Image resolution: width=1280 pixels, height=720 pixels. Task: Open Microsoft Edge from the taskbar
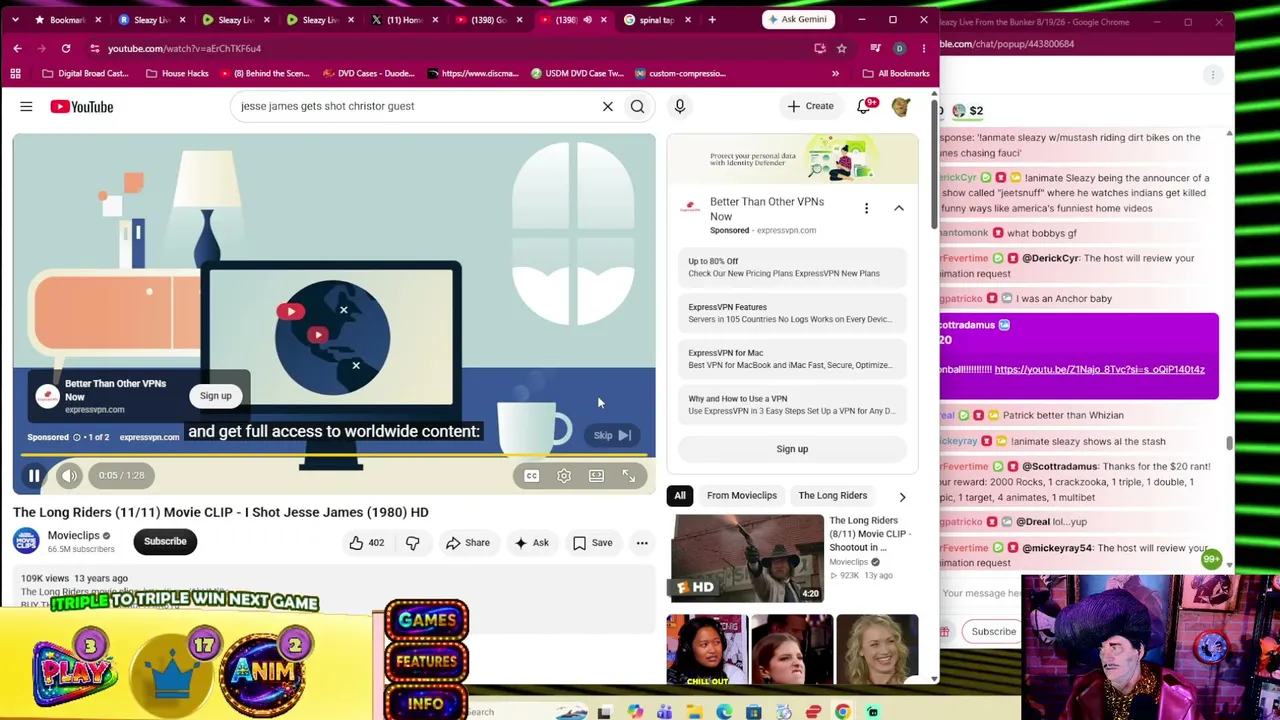click(724, 712)
